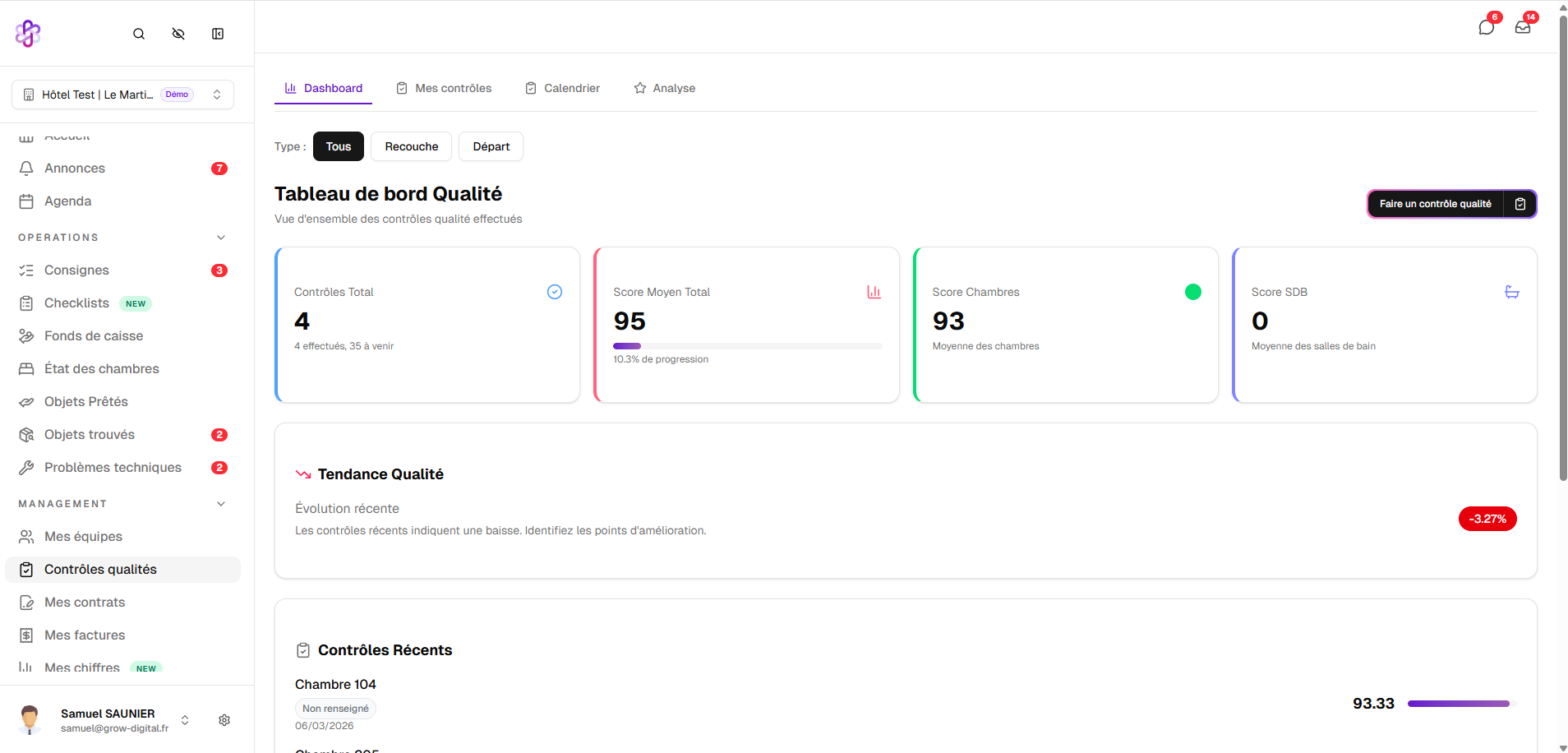Switch to the Calendrier tab
1568x753 pixels.
(563, 88)
